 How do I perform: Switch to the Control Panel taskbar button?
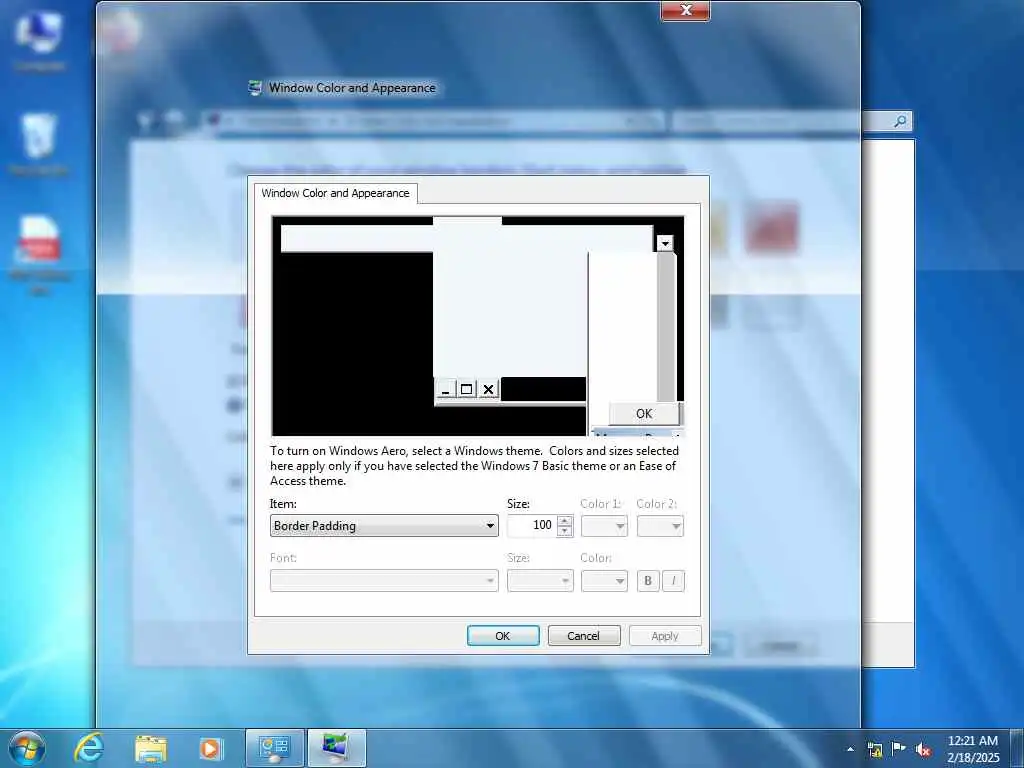coord(275,748)
